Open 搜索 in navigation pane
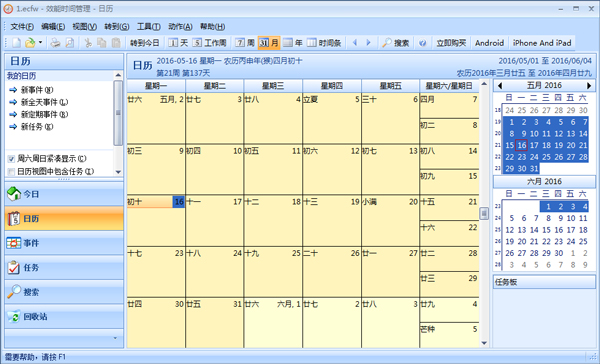This screenshot has height=364, width=600. click(x=64, y=292)
